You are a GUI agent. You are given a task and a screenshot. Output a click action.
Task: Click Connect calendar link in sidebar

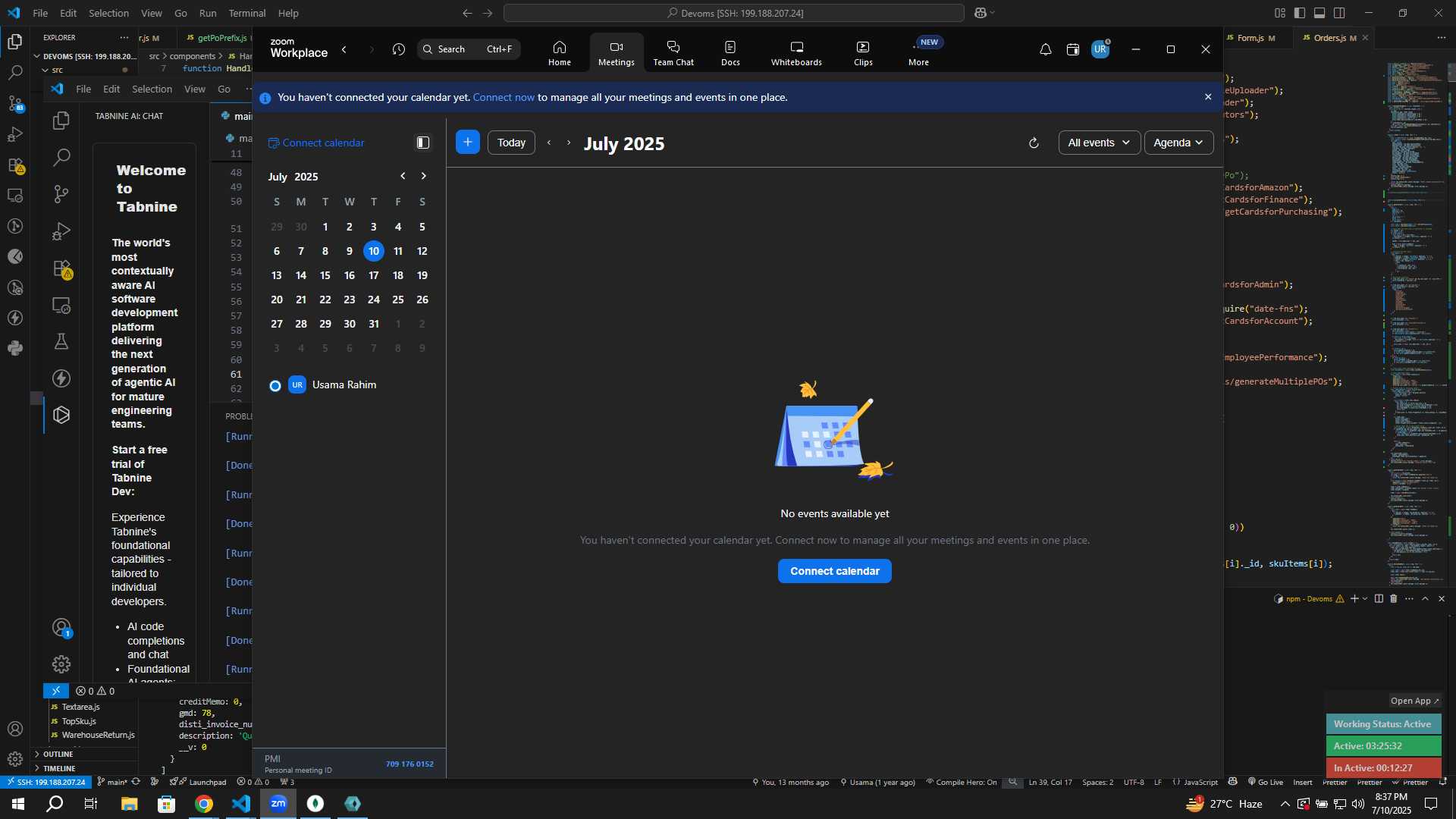click(x=316, y=143)
